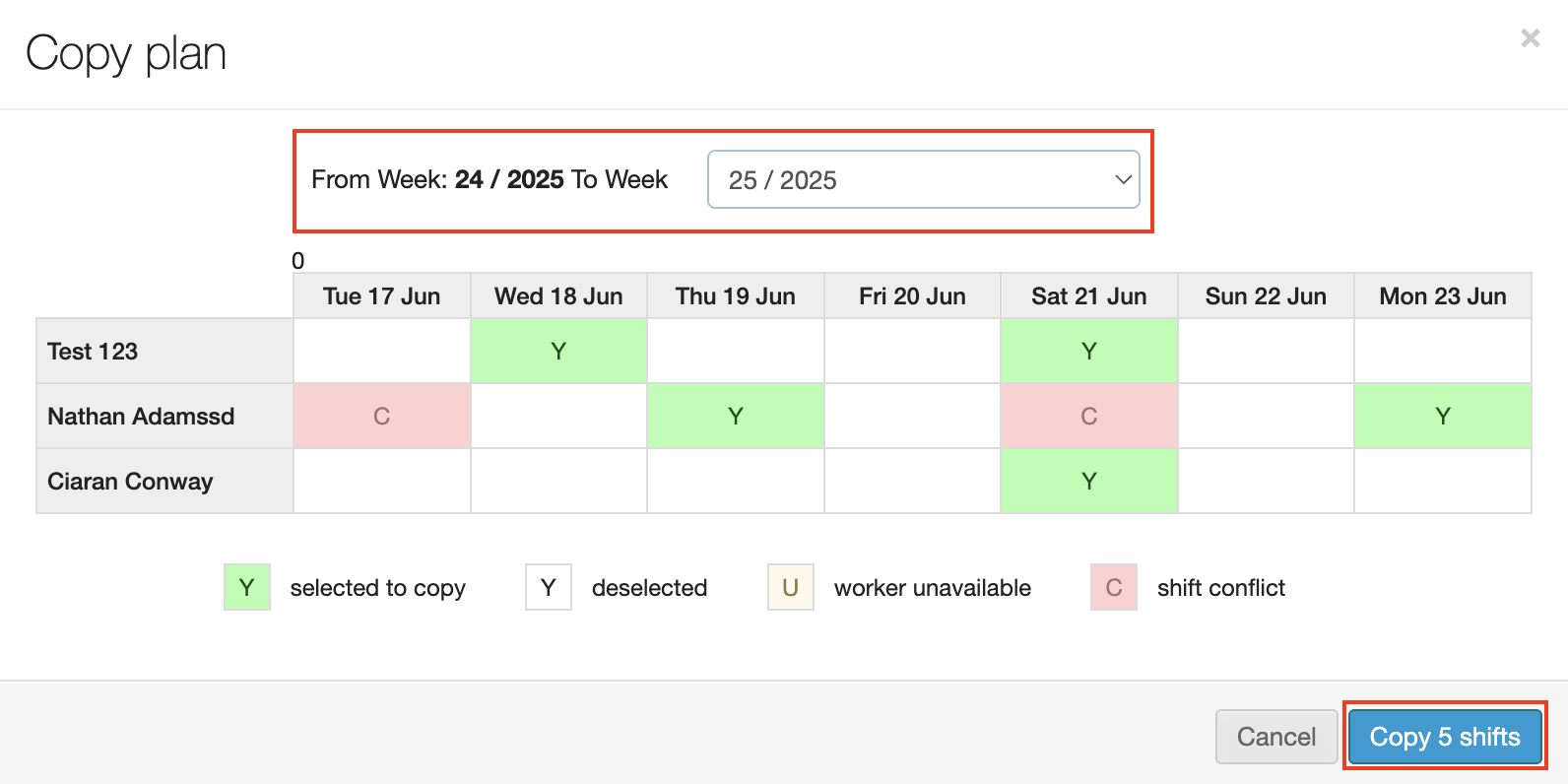Click Nathan Adamssd conflict cell on Tue 17 Jun

(381, 416)
